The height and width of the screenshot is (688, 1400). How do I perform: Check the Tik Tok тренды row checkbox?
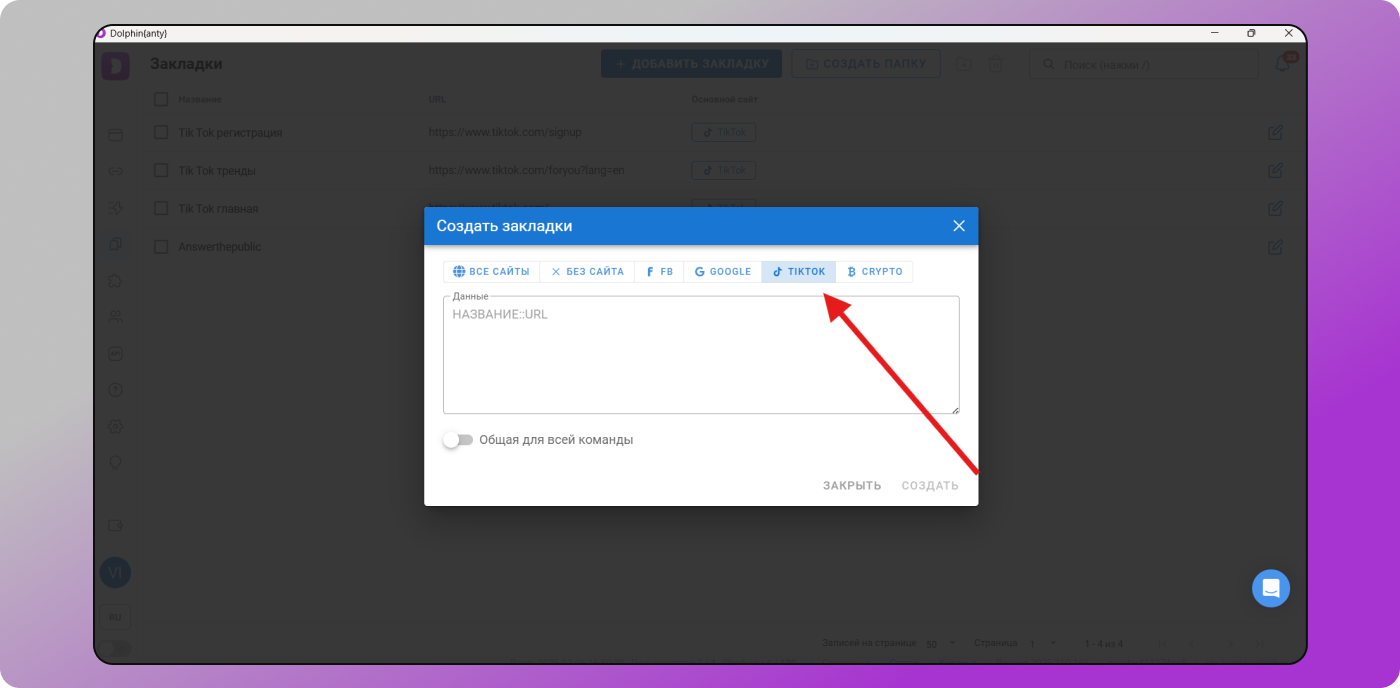tap(160, 170)
